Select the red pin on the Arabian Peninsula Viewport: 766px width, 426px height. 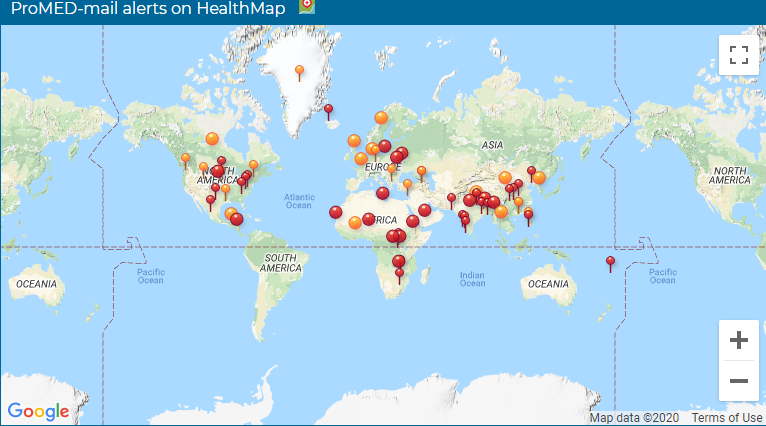(x=451, y=198)
